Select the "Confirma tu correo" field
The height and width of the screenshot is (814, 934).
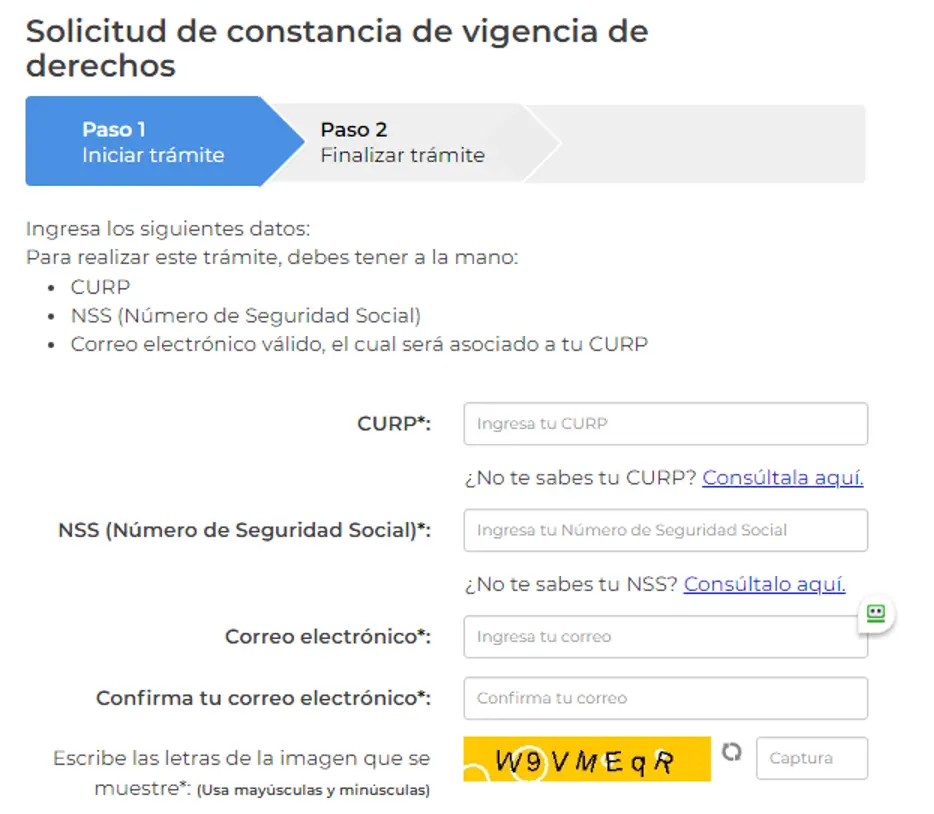(664, 698)
